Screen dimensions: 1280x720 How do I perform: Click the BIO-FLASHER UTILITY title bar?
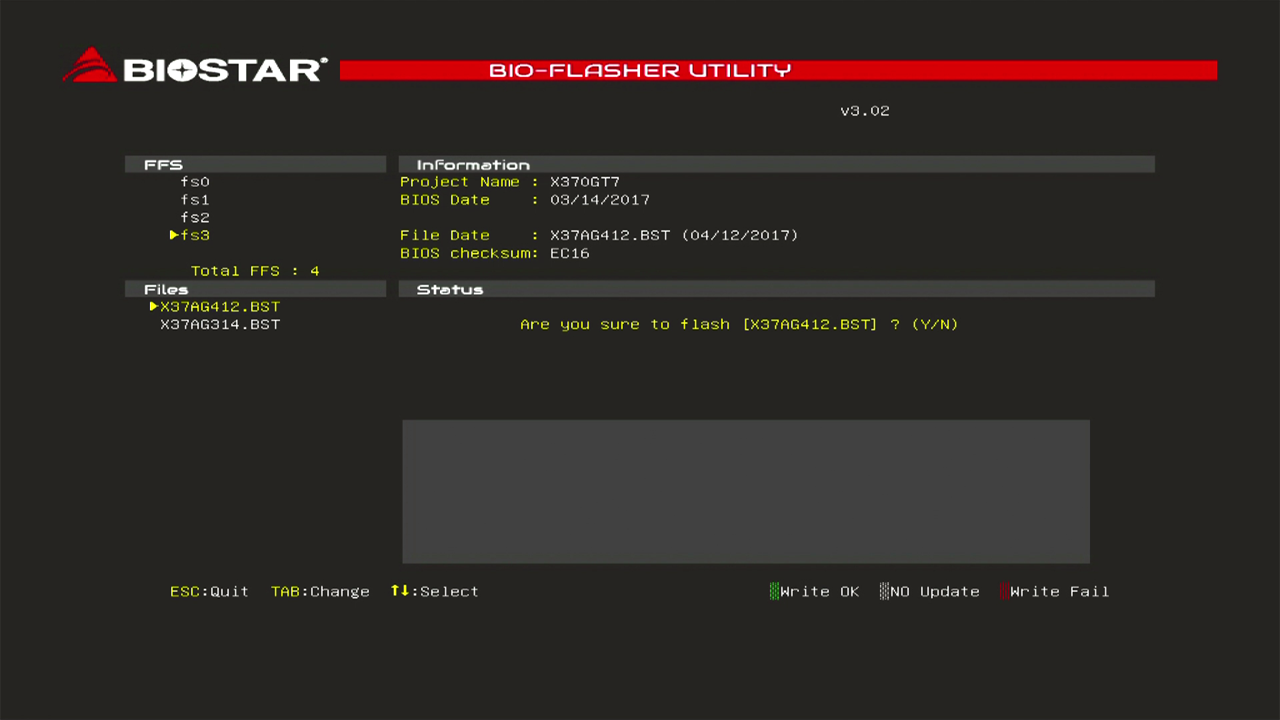778,70
